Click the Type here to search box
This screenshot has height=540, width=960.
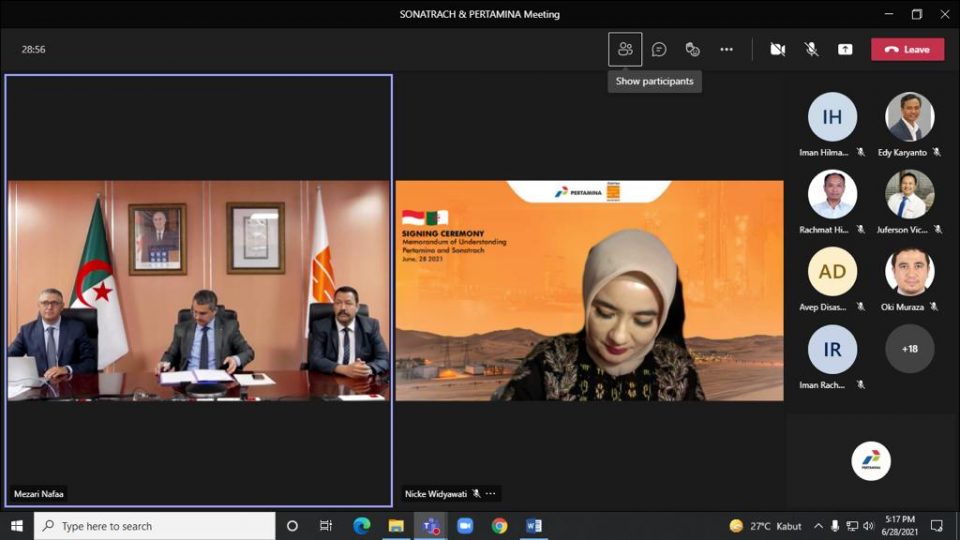coord(154,526)
